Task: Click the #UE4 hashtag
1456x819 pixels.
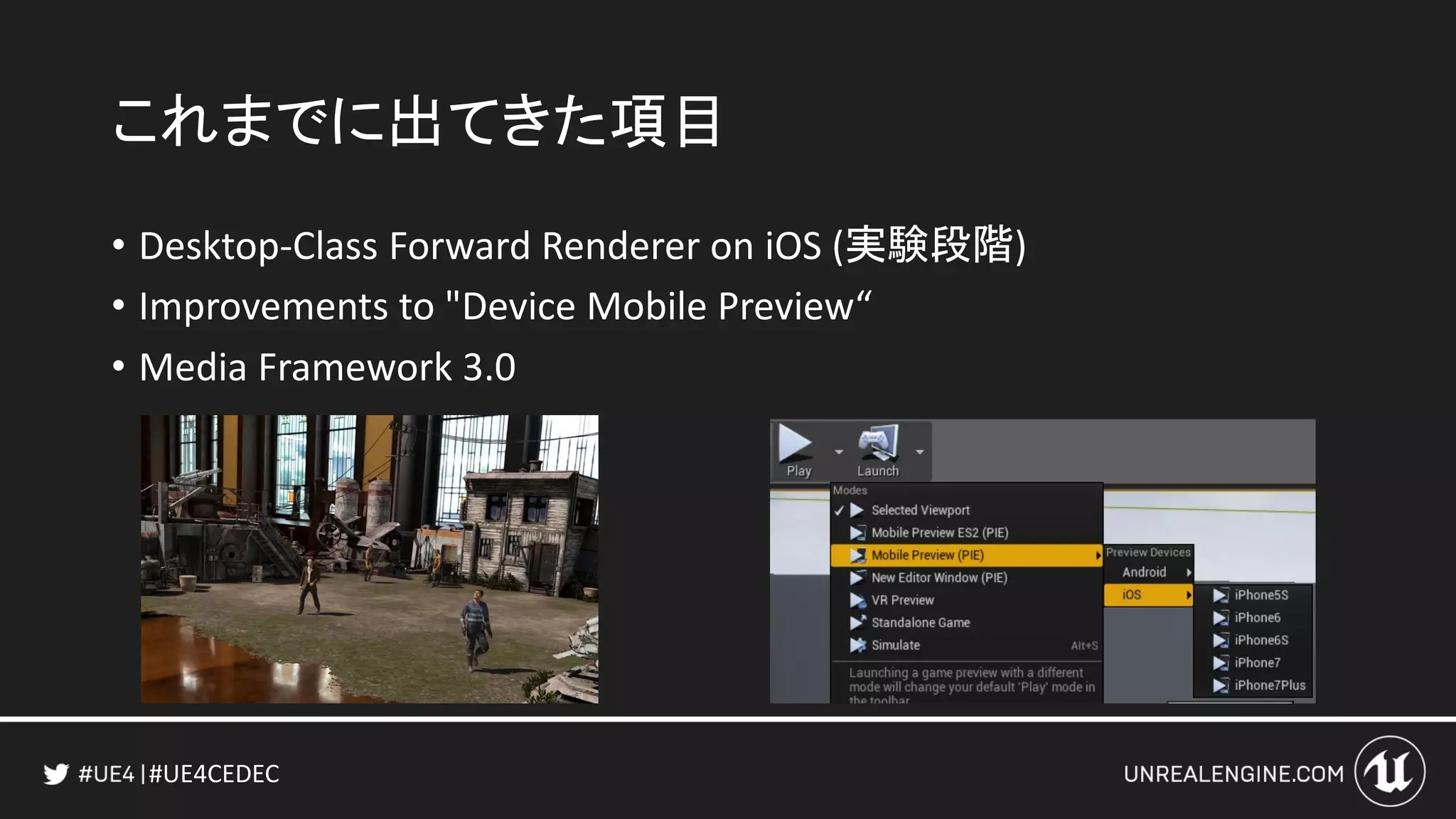Action: click(x=106, y=774)
